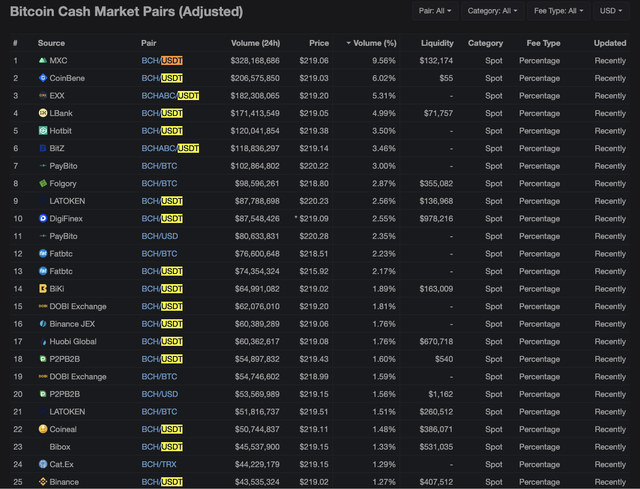Click the P2PB2B logo in row 20
Image resolution: width=640 pixels, height=489 pixels.
[x=42, y=394]
